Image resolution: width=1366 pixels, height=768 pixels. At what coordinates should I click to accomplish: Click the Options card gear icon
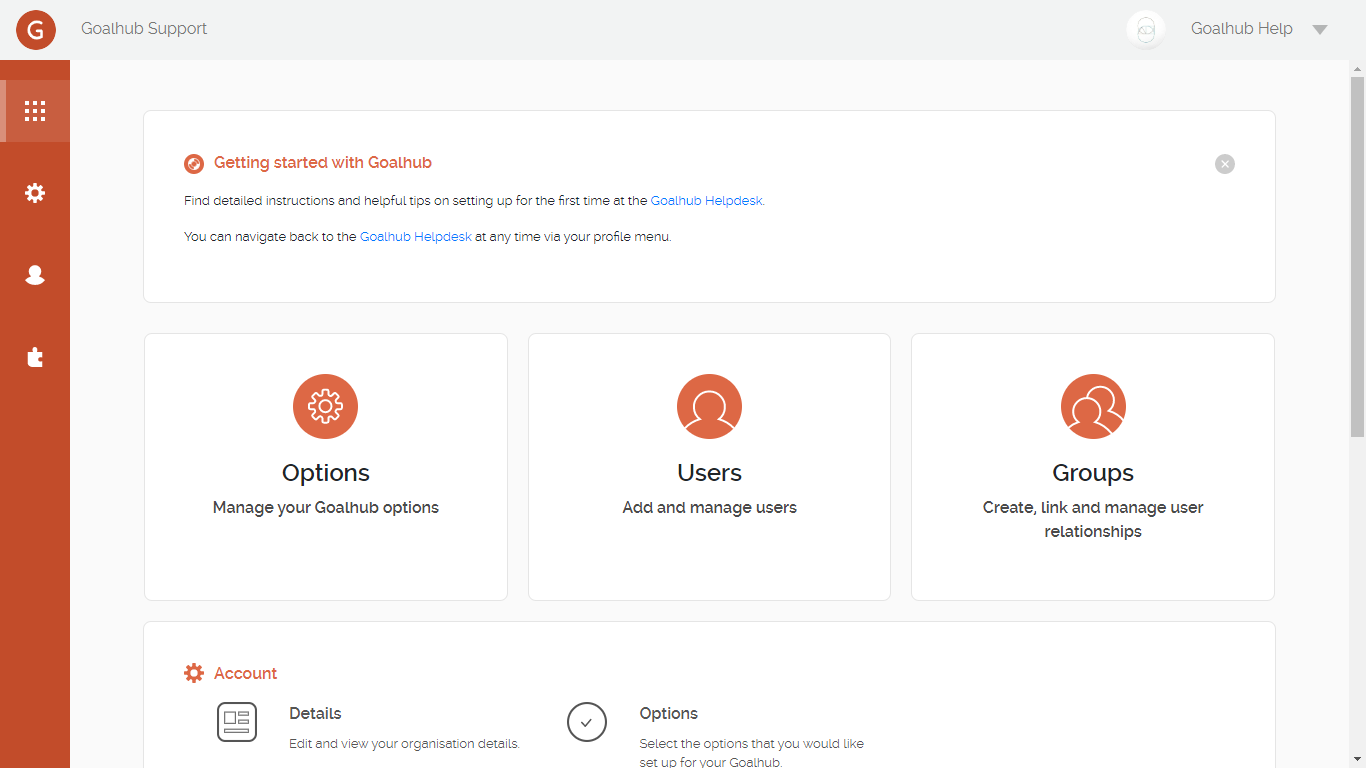[325, 406]
